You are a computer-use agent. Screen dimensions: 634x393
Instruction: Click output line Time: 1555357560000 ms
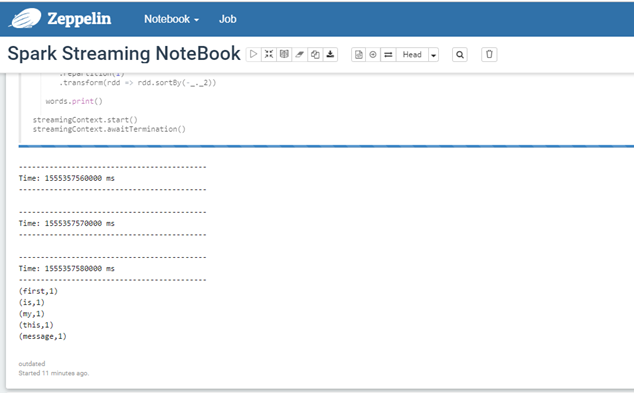[x=67, y=178]
